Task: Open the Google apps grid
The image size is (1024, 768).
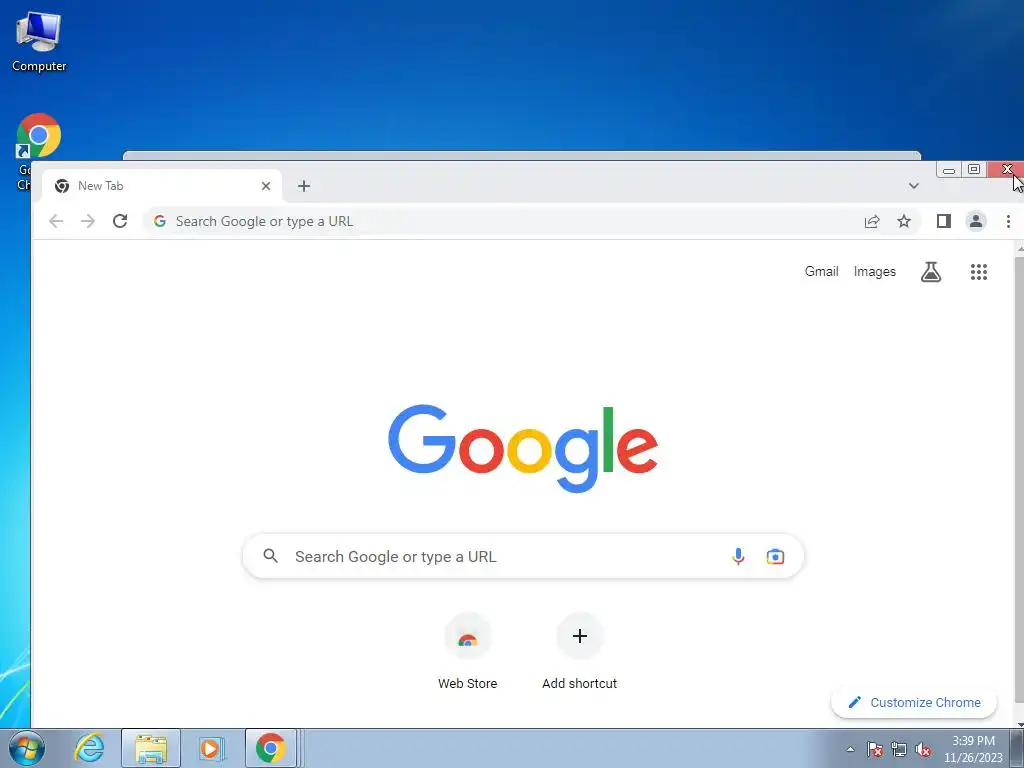Action: 978,272
